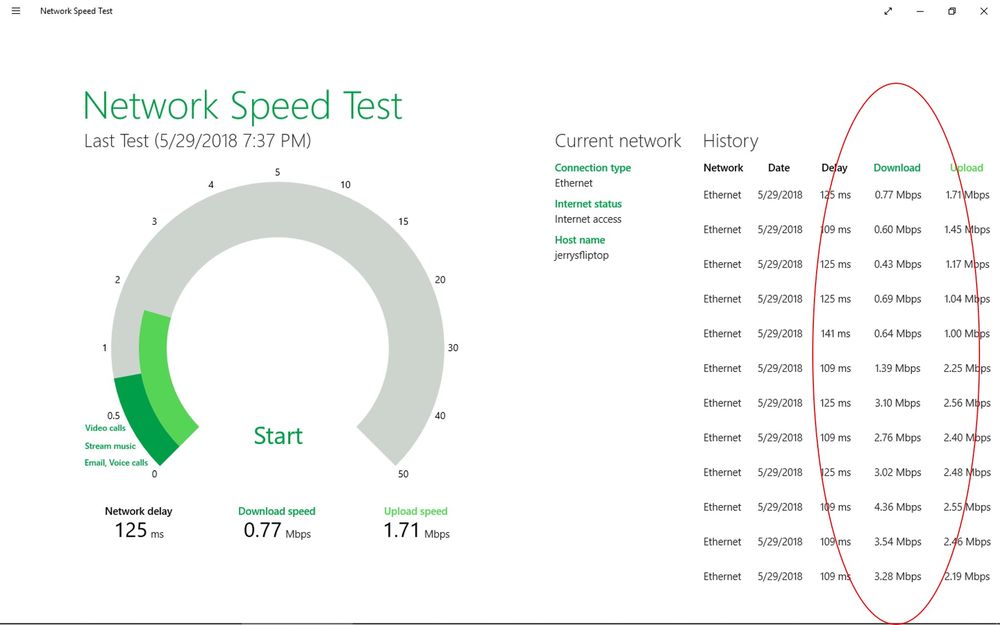Click the 141 ms delay history cell
The width and height of the screenshot is (1000, 625).
[x=835, y=334]
